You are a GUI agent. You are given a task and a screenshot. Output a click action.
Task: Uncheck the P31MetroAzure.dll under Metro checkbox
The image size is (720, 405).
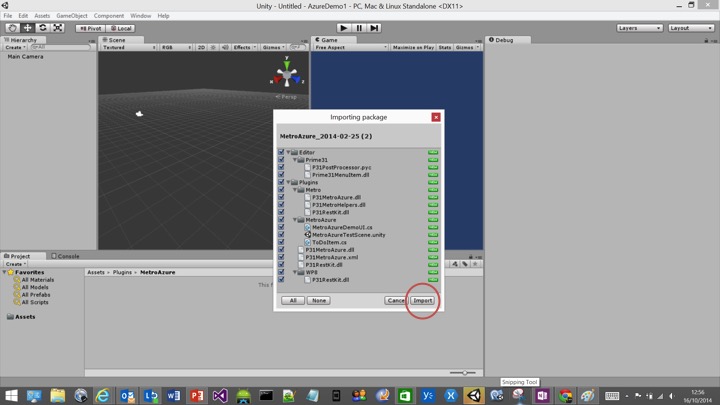pos(281,197)
